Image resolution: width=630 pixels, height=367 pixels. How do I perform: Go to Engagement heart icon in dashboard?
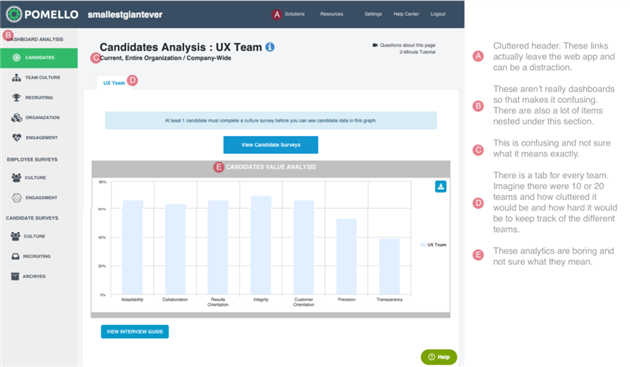[16, 137]
